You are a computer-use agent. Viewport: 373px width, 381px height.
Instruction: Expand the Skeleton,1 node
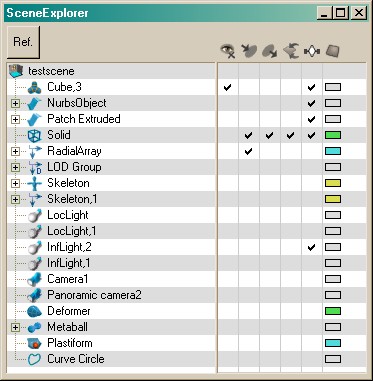pos(15,199)
